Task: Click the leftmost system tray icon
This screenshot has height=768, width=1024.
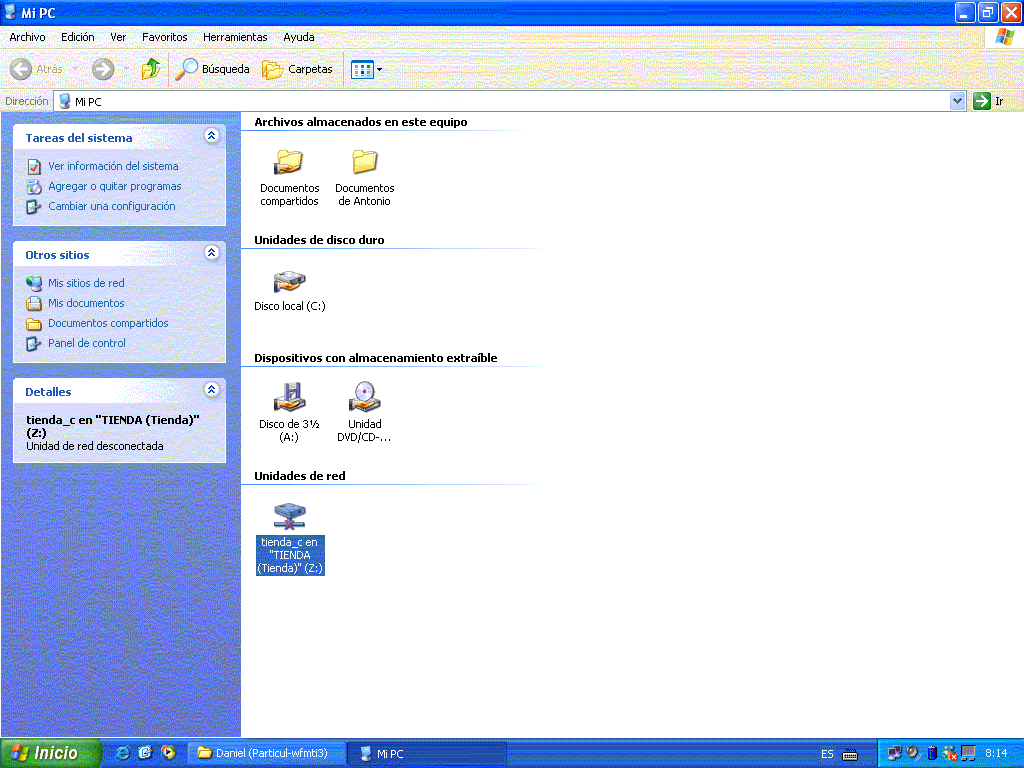Action: point(894,754)
